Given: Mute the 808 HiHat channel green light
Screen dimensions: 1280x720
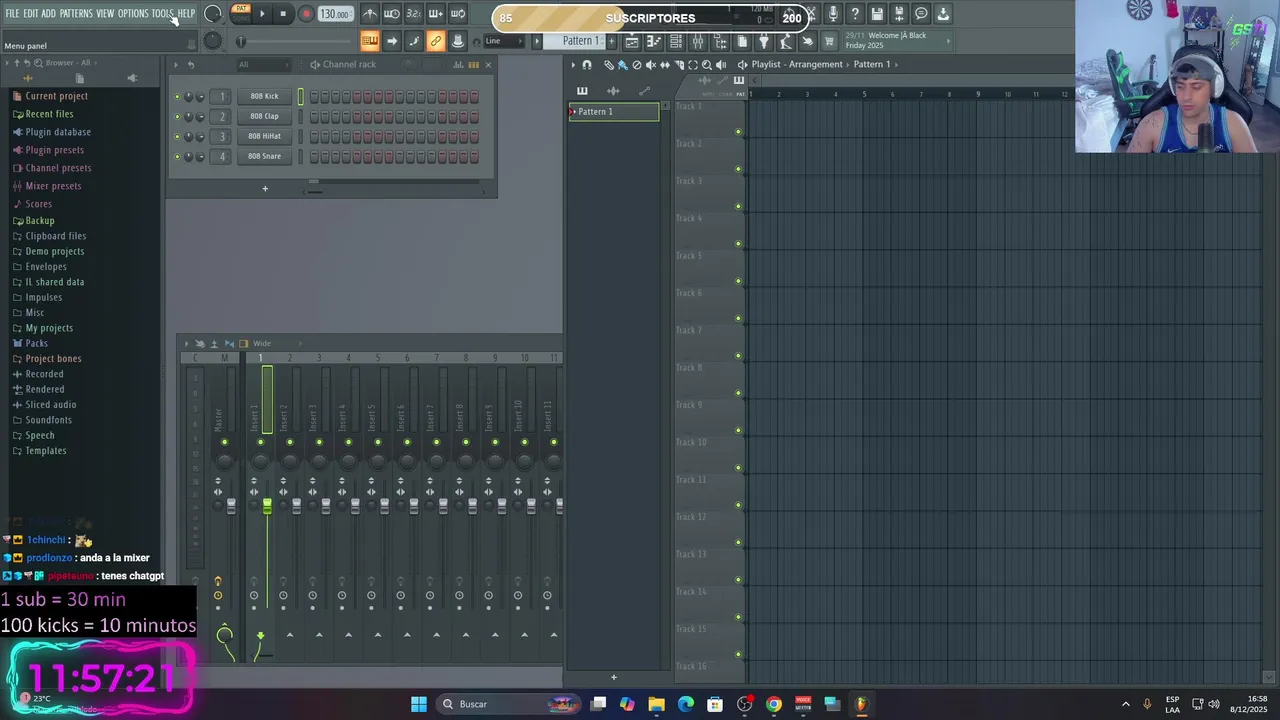Looking at the screenshot, I should [x=177, y=137].
